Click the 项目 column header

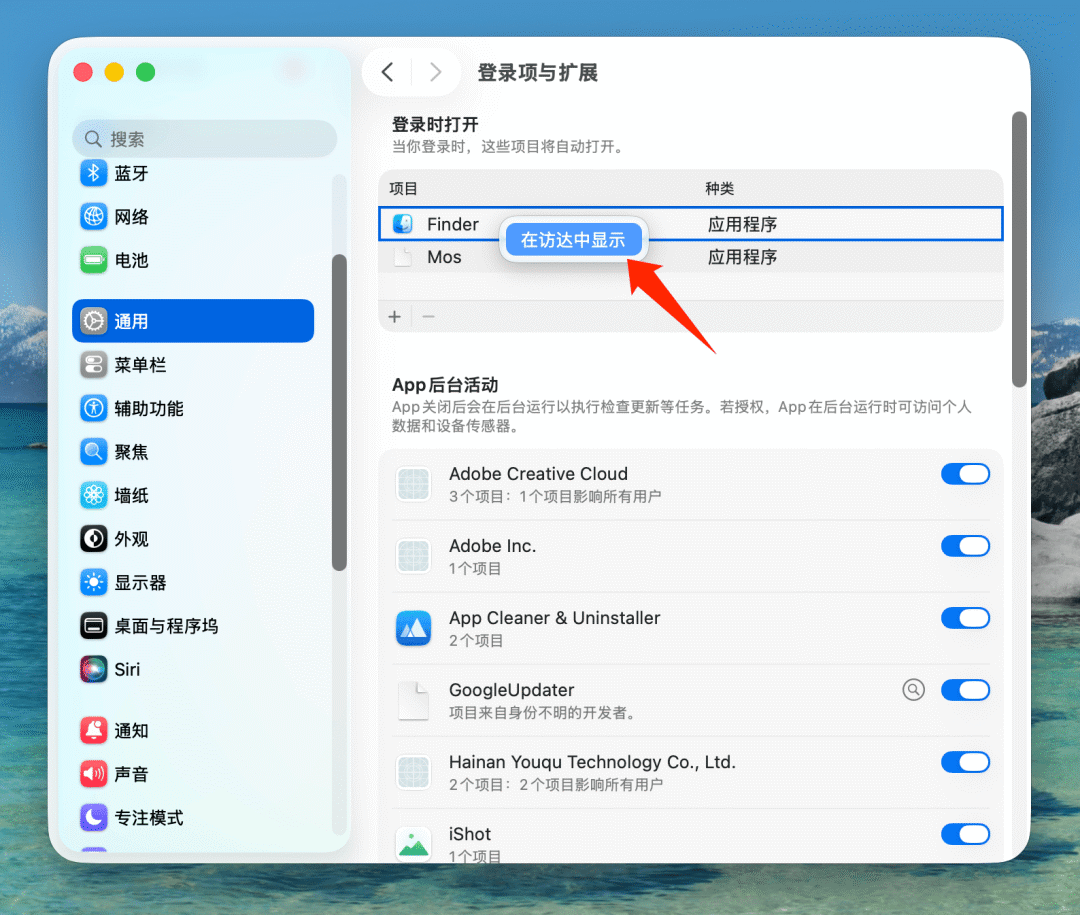[x=404, y=189]
